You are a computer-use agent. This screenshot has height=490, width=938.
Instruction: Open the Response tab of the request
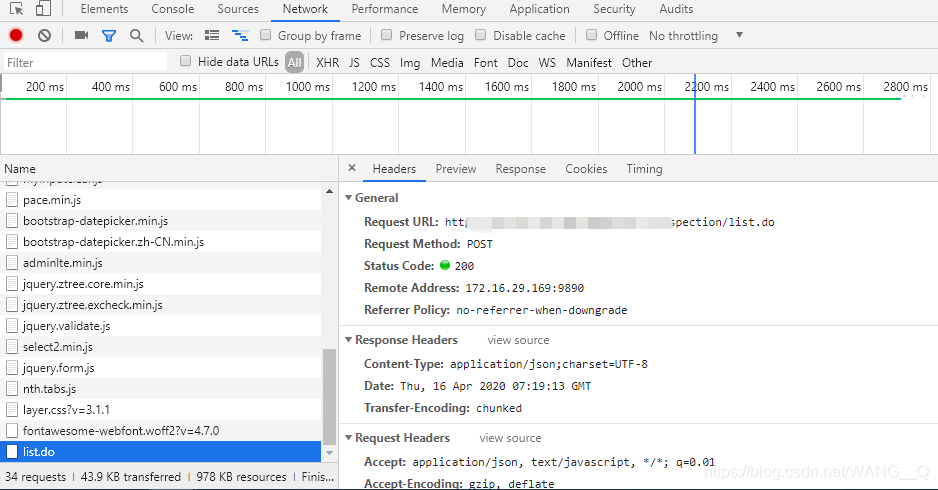pos(520,169)
